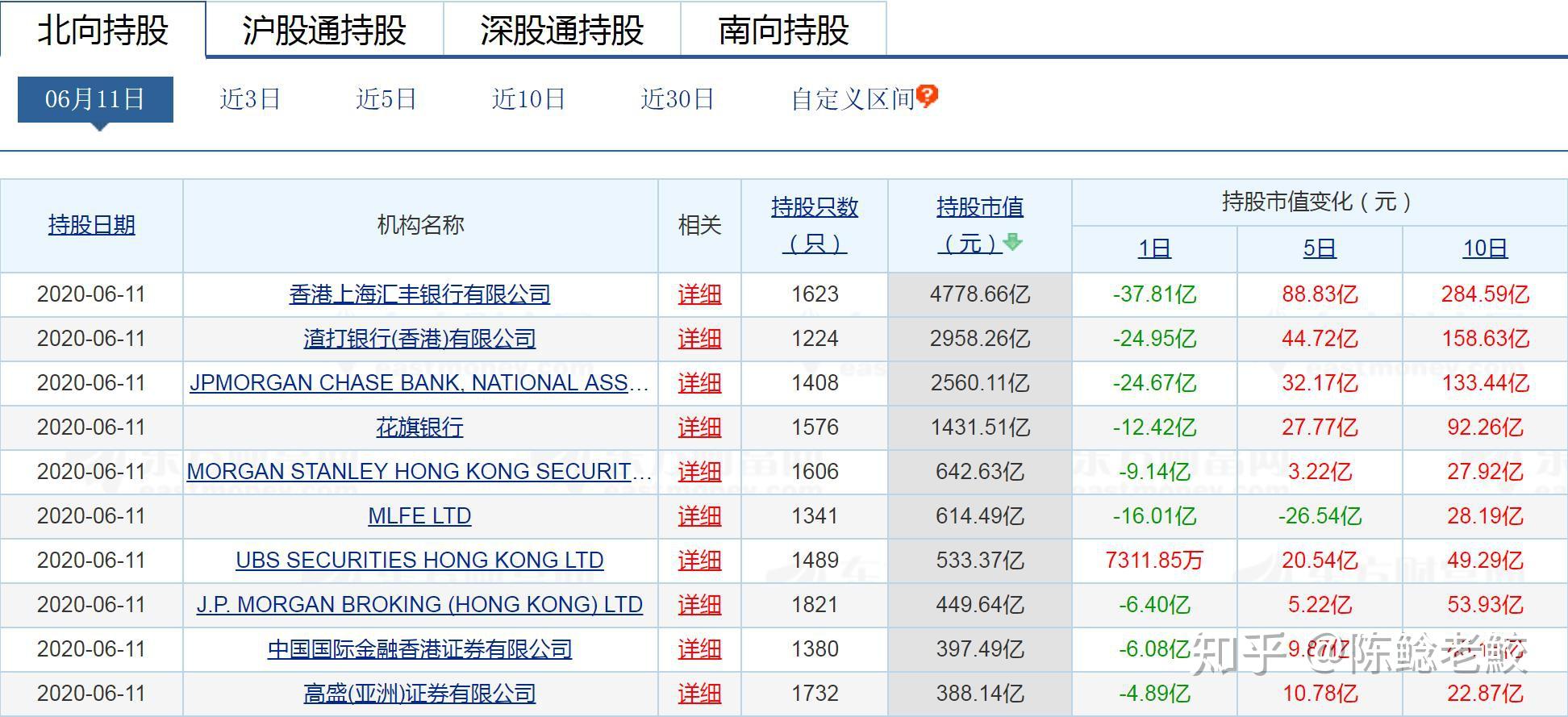
Task: Click the -24.67亿 one-day change value
Action: pyautogui.click(x=1154, y=383)
